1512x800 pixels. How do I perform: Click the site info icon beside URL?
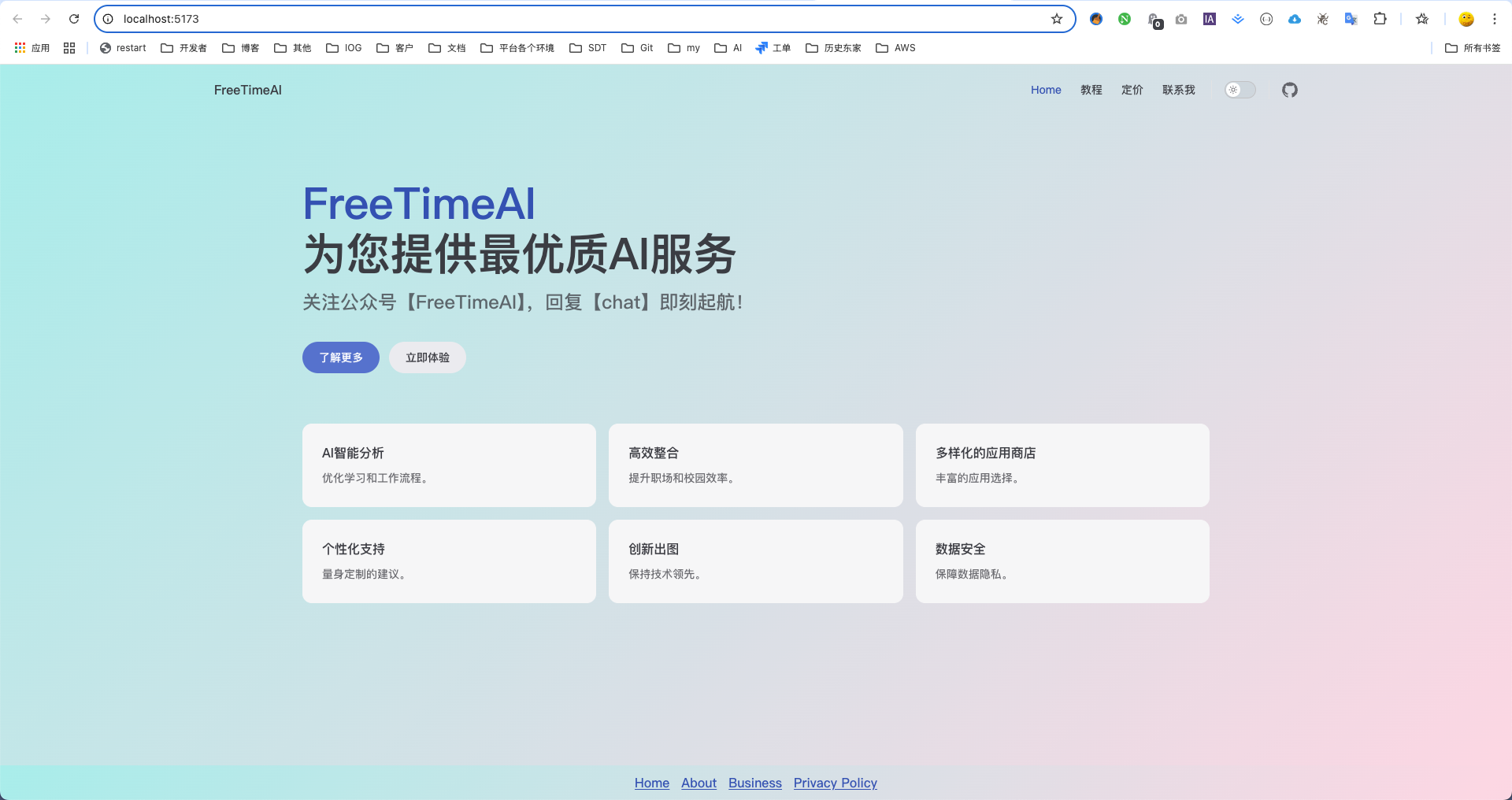pyautogui.click(x=109, y=19)
